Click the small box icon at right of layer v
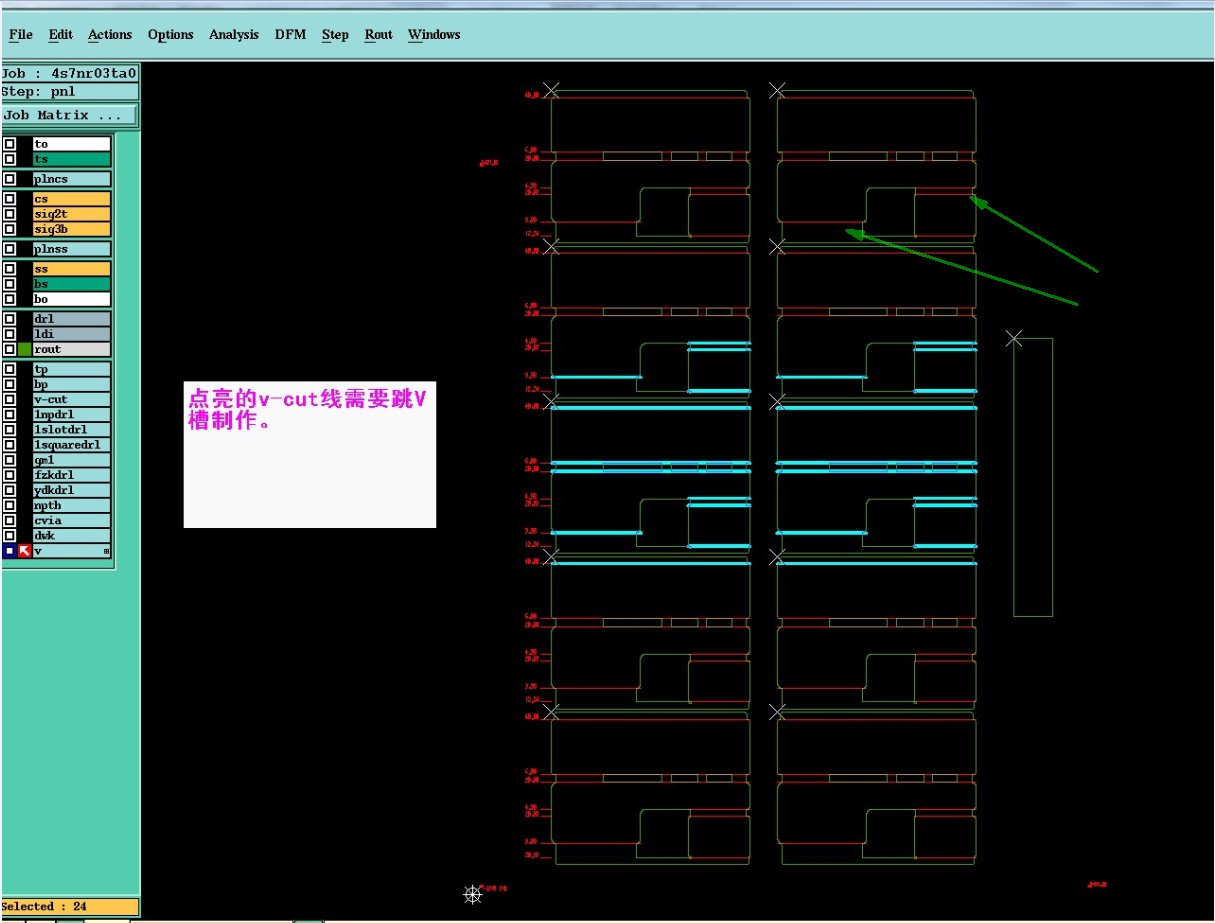The height and width of the screenshot is (923, 1215). click(x=106, y=552)
